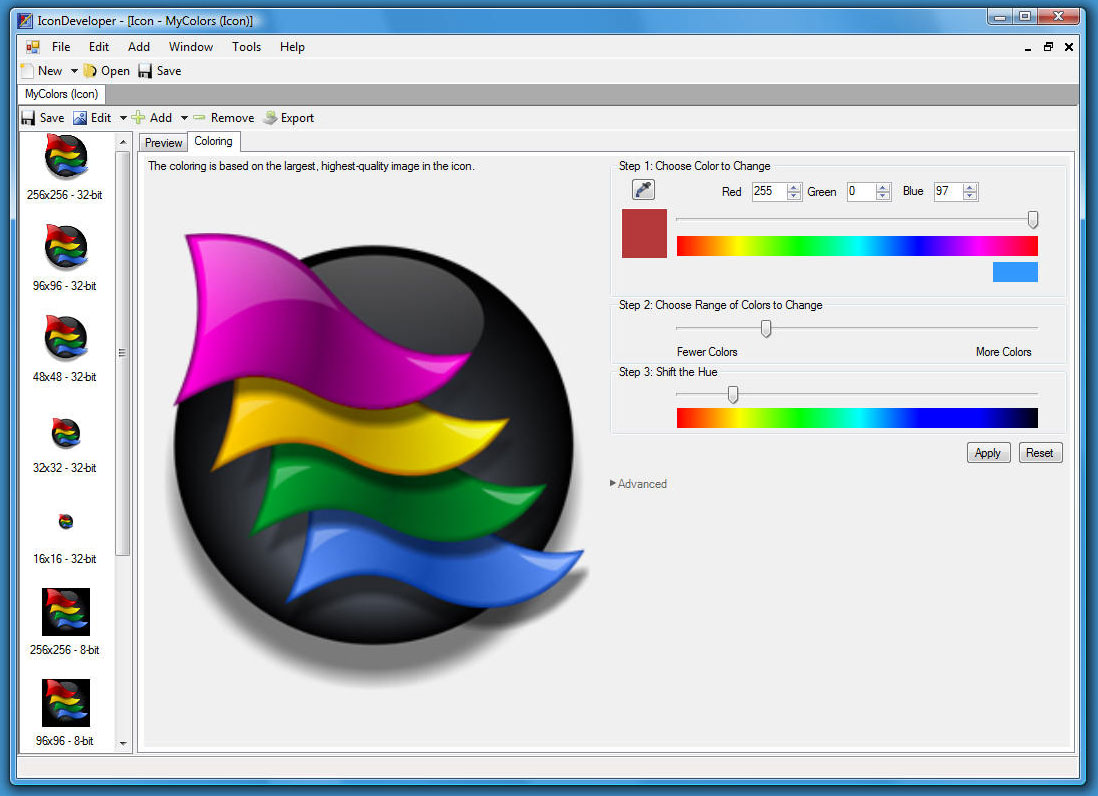Click the Red value spinner arrows
The height and width of the screenshot is (796, 1098).
coord(793,191)
